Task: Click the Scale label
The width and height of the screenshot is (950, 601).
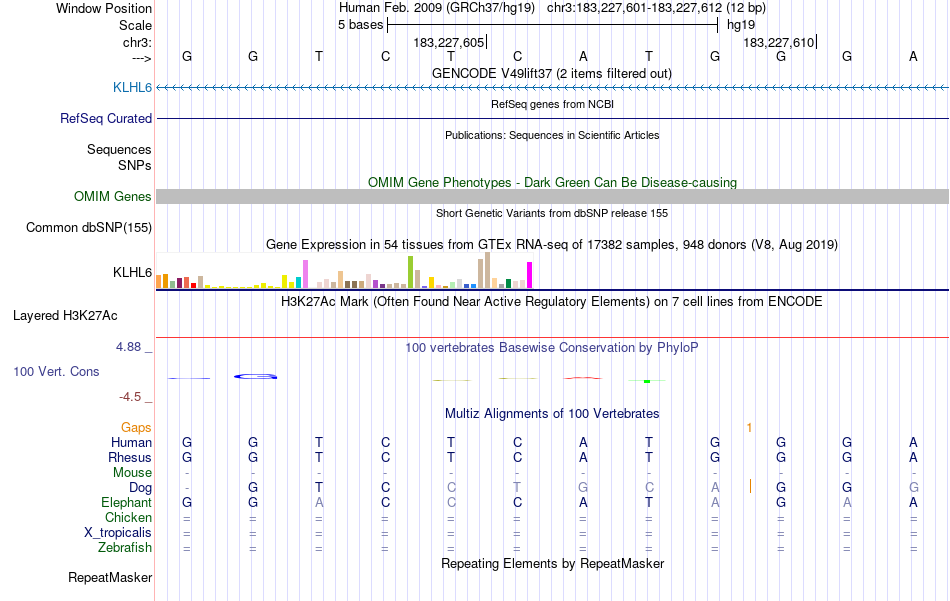Action: point(135,25)
